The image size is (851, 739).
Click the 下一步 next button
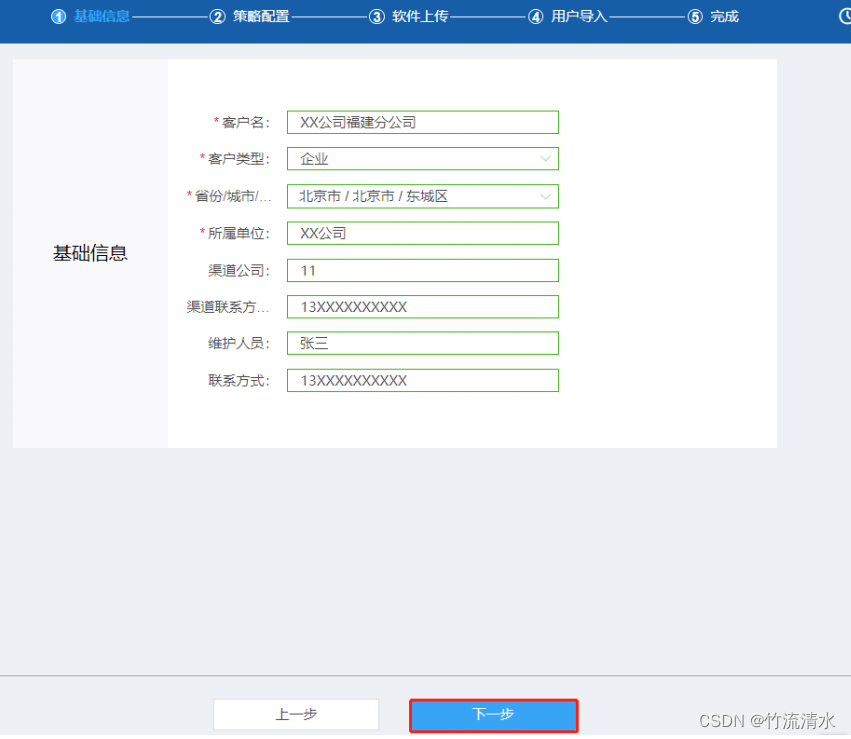point(493,715)
